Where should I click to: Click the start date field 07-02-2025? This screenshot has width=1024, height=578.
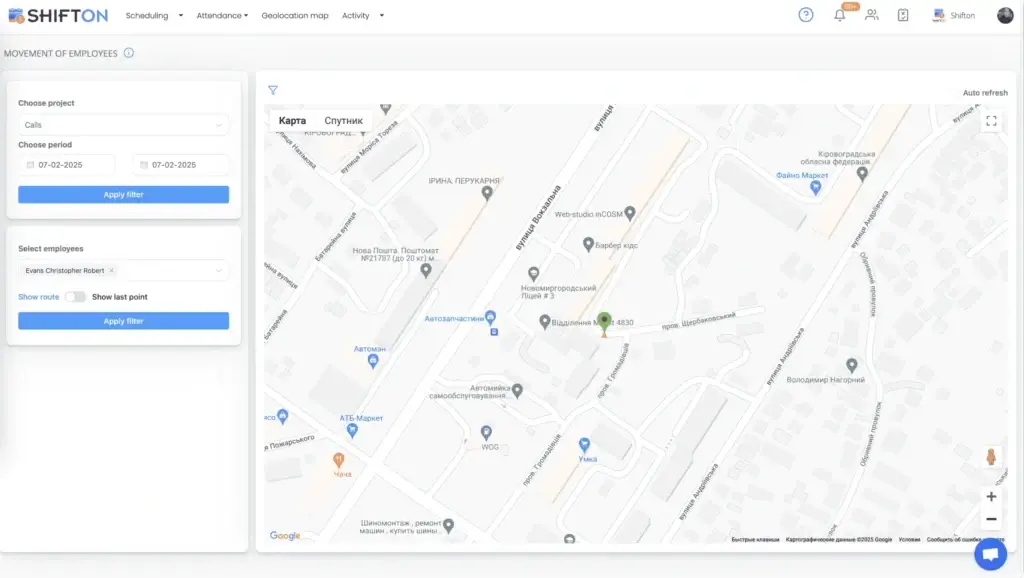(67, 165)
